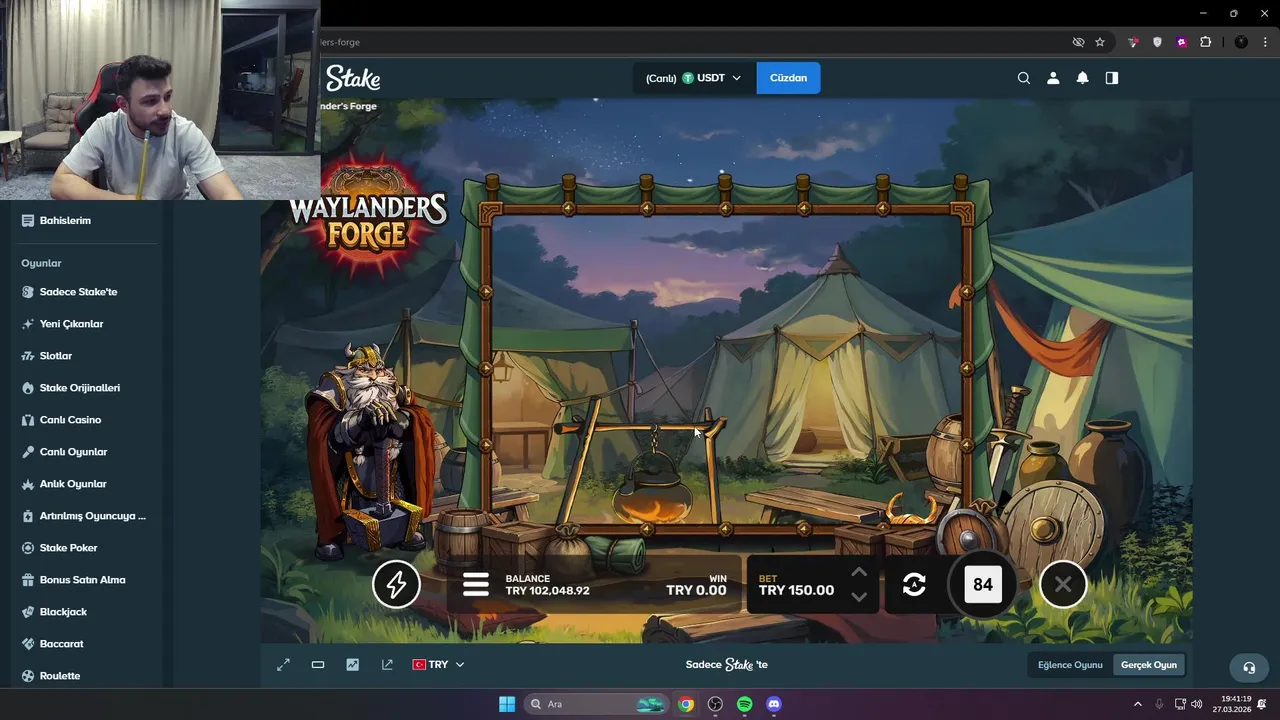
Task: Open the browser extensions puzzle icon
Action: (1205, 42)
